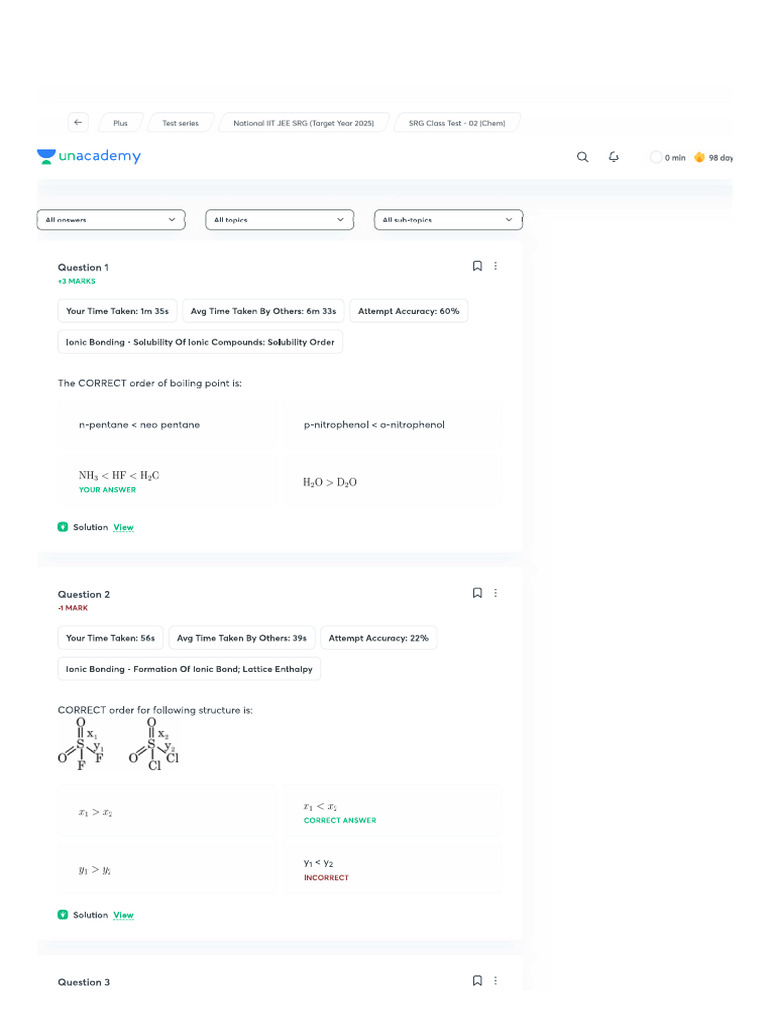Bookmark Question 2

477,593
